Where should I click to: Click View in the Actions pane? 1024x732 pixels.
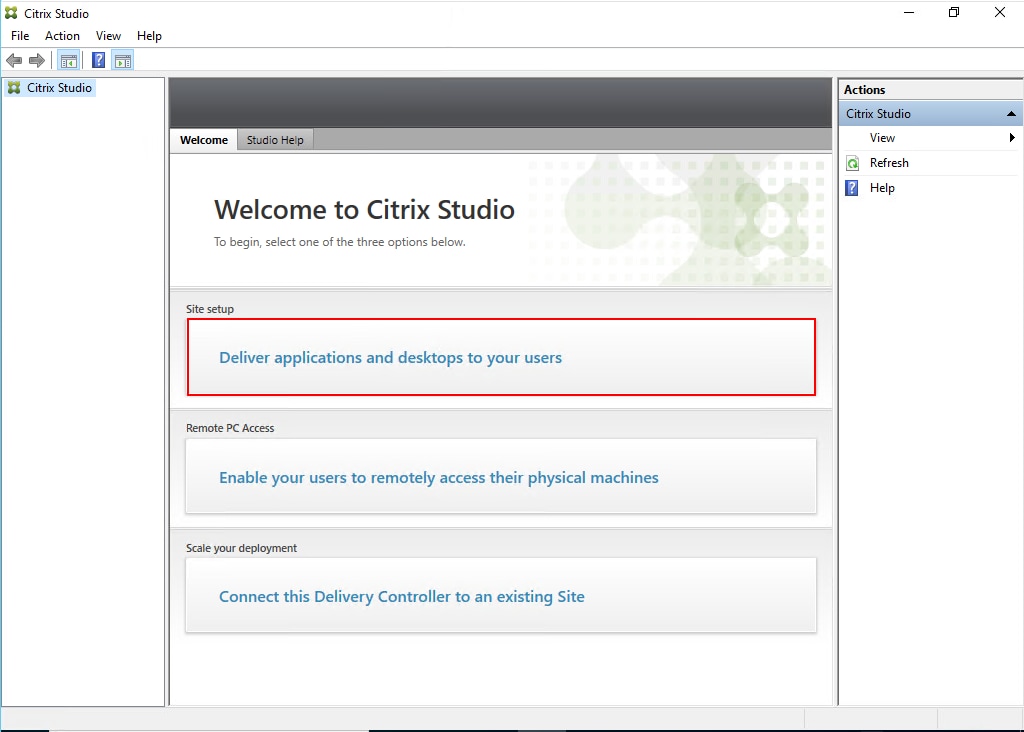pos(931,138)
